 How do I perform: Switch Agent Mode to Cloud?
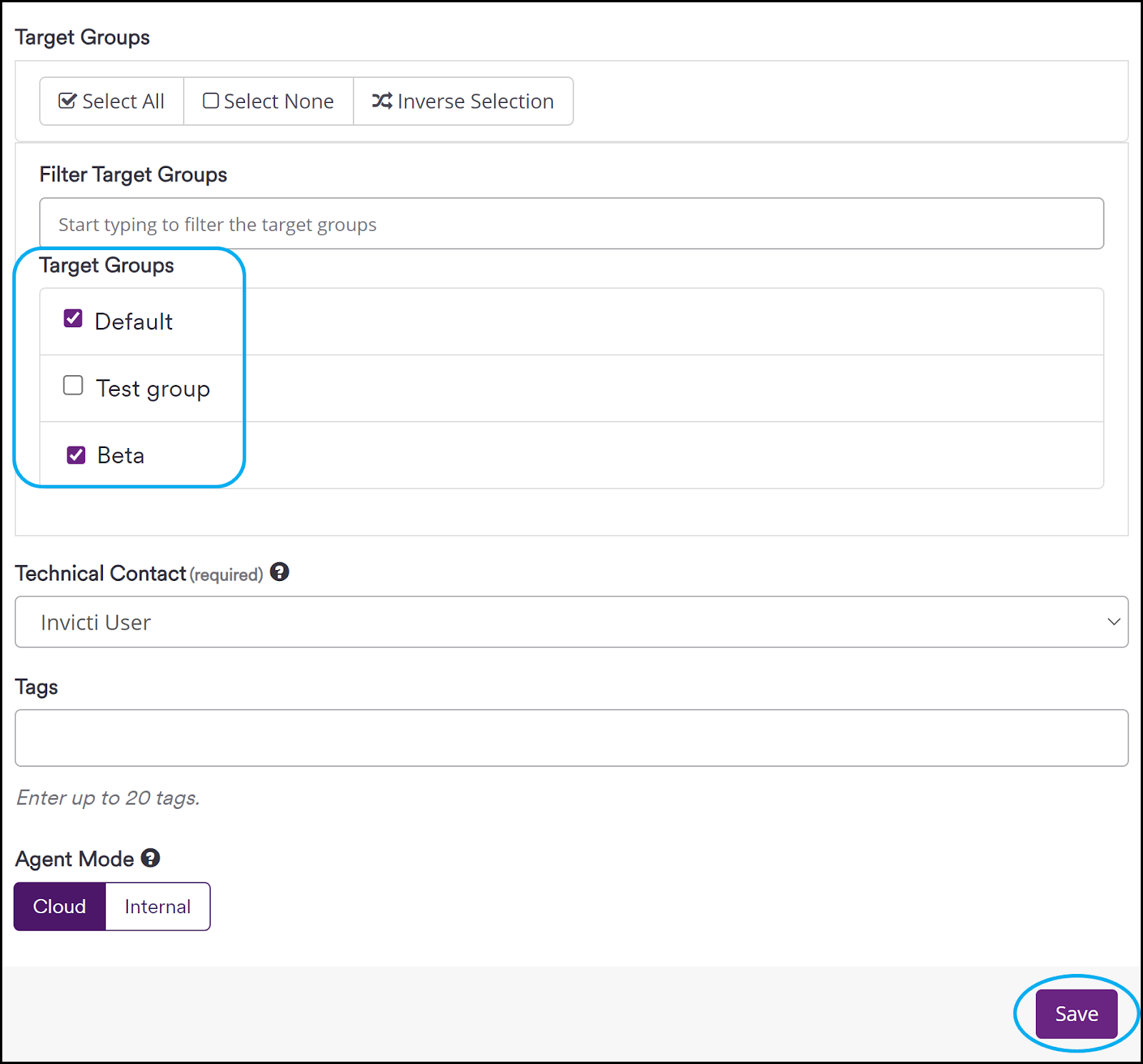tap(59, 906)
